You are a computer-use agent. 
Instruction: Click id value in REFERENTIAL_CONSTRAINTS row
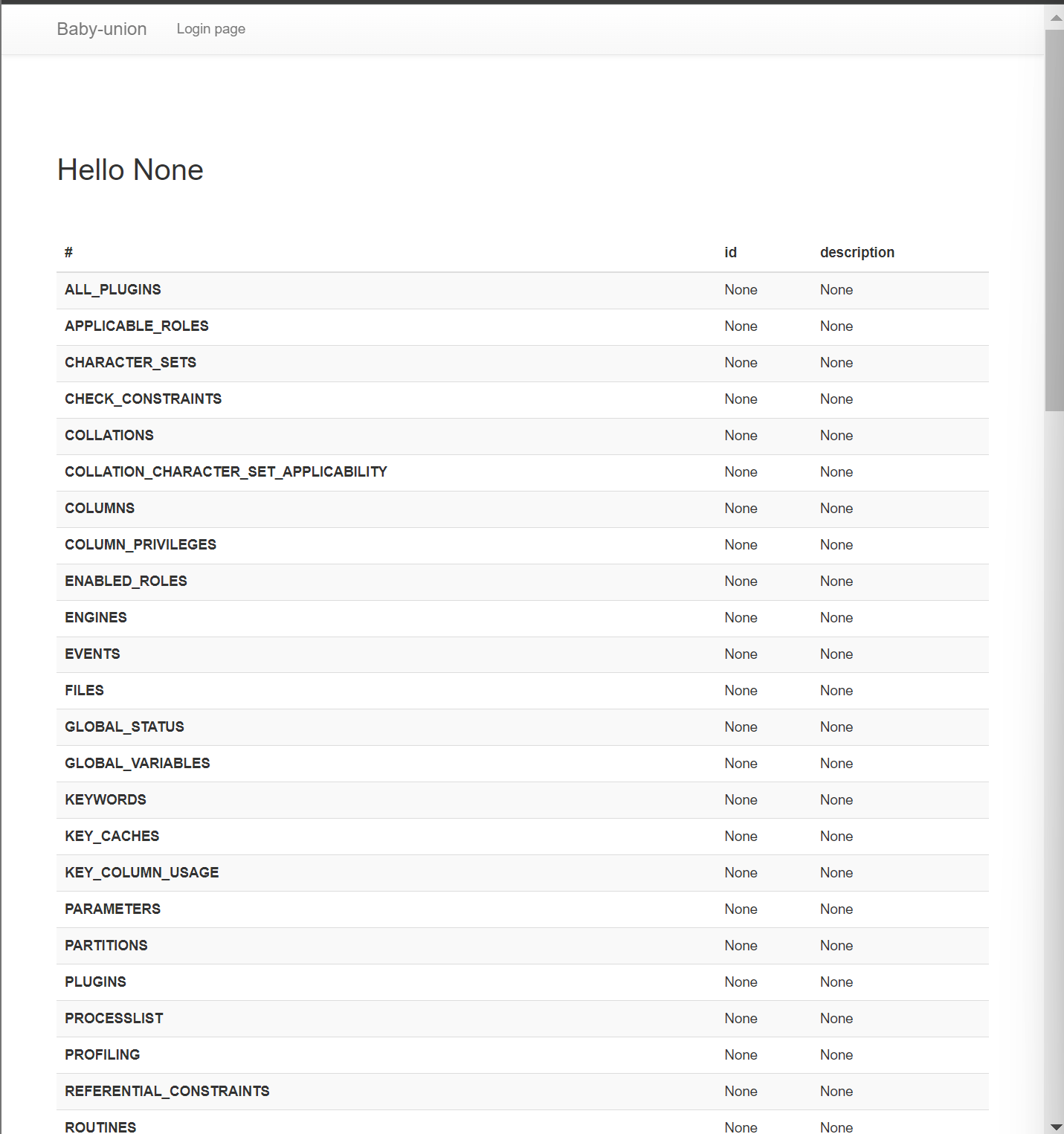tap(741, 1092)
